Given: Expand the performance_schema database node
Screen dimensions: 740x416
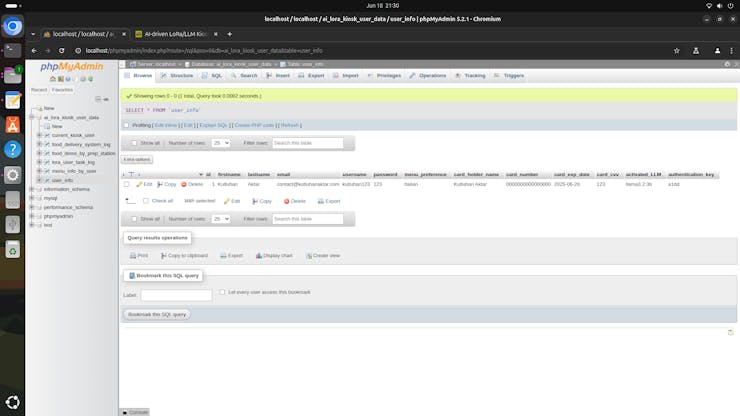Looking at the screenshot, I should point(32,207).
